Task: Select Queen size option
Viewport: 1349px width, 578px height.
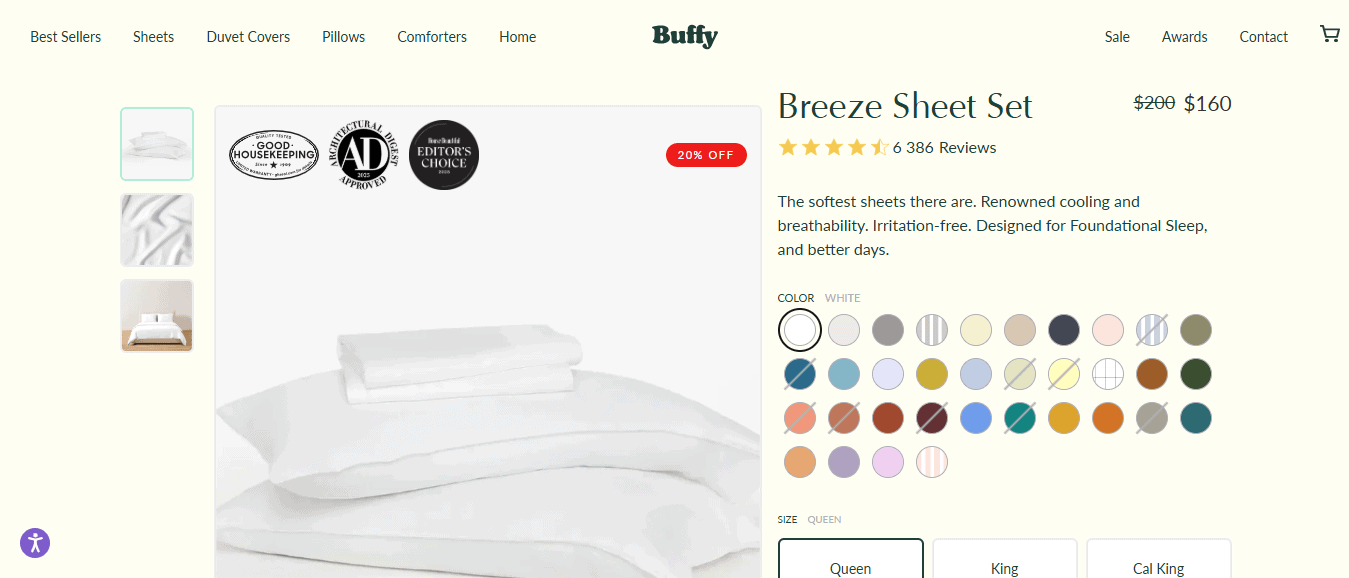Action: click(851, 558)
